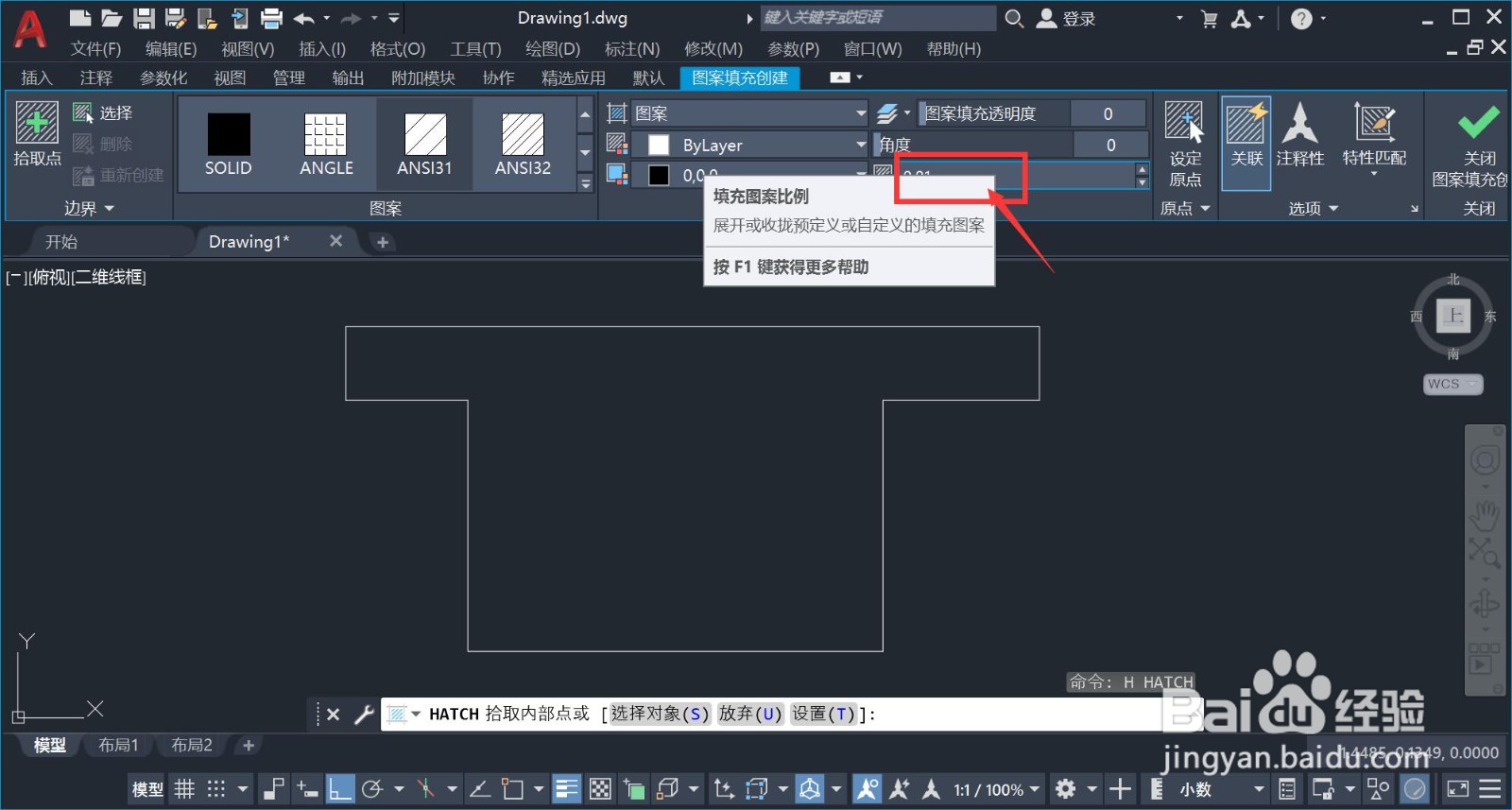Screen dimensions: 1512x810
Task: Click the black background color swatch
Action: (x=659, y=175)
